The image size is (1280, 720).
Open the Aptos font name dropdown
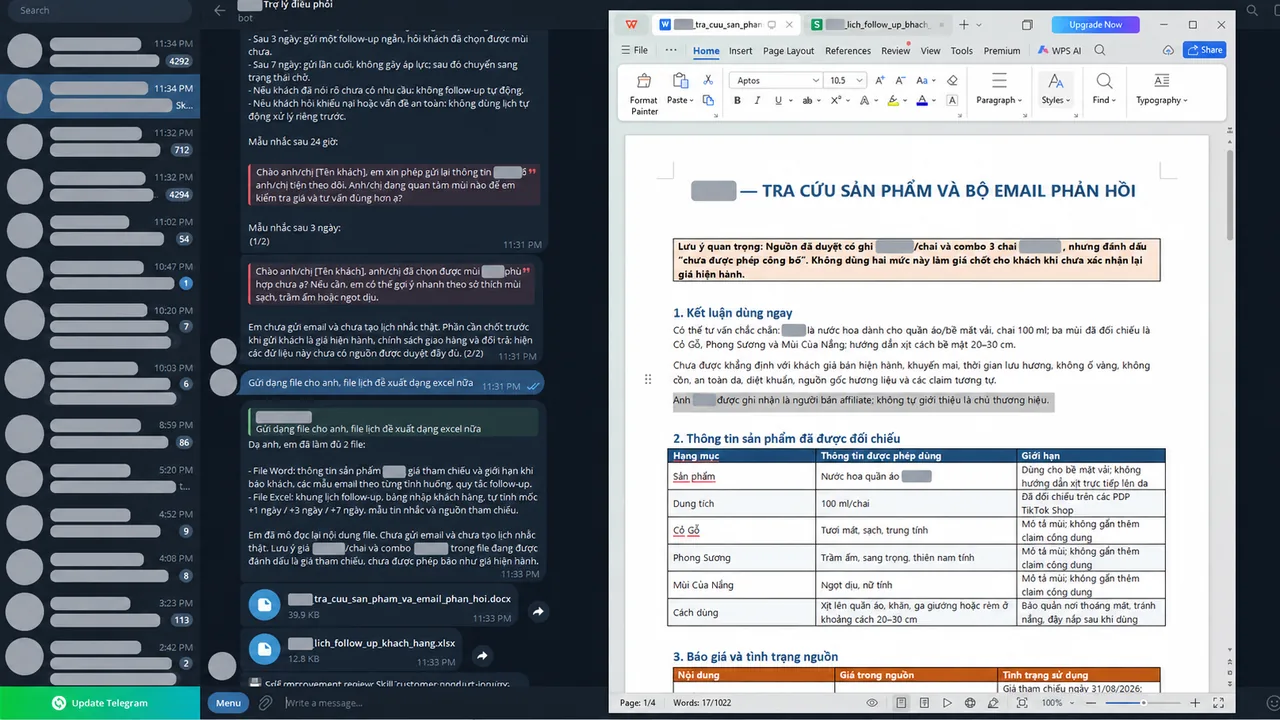click(814, 80)
